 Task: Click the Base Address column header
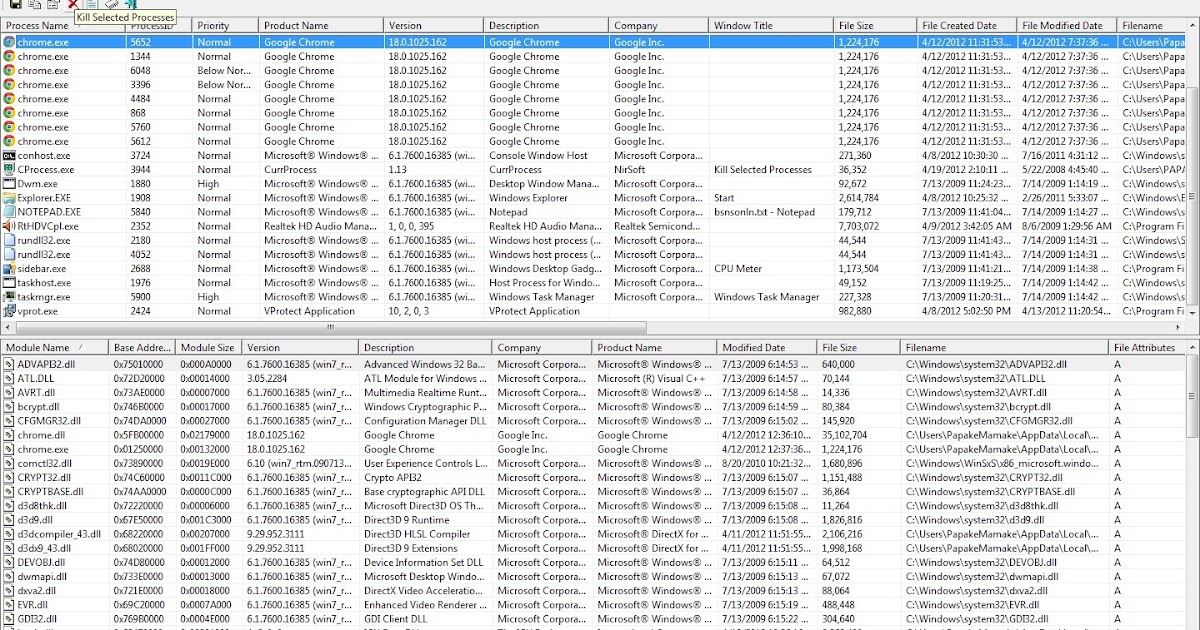[x=143, y=347]
